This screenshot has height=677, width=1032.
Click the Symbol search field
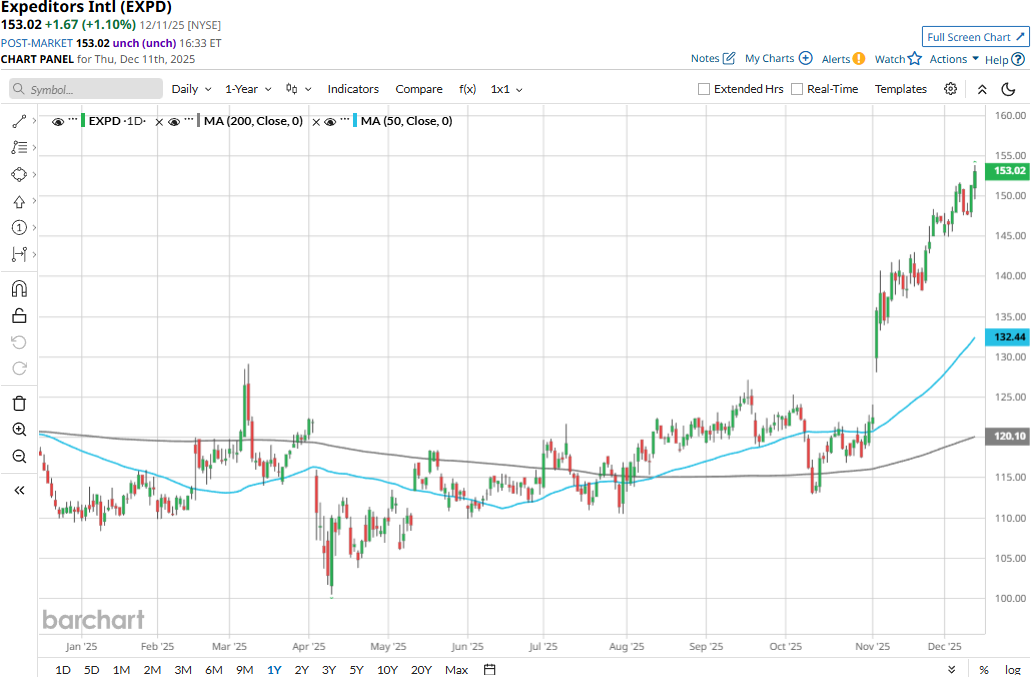pos(85,89)
